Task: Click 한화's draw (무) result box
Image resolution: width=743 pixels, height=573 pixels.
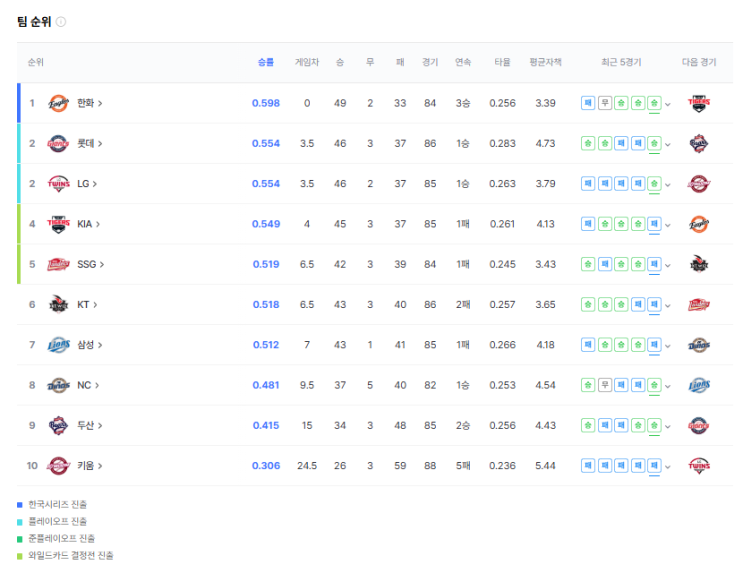Action: (605, 103)
